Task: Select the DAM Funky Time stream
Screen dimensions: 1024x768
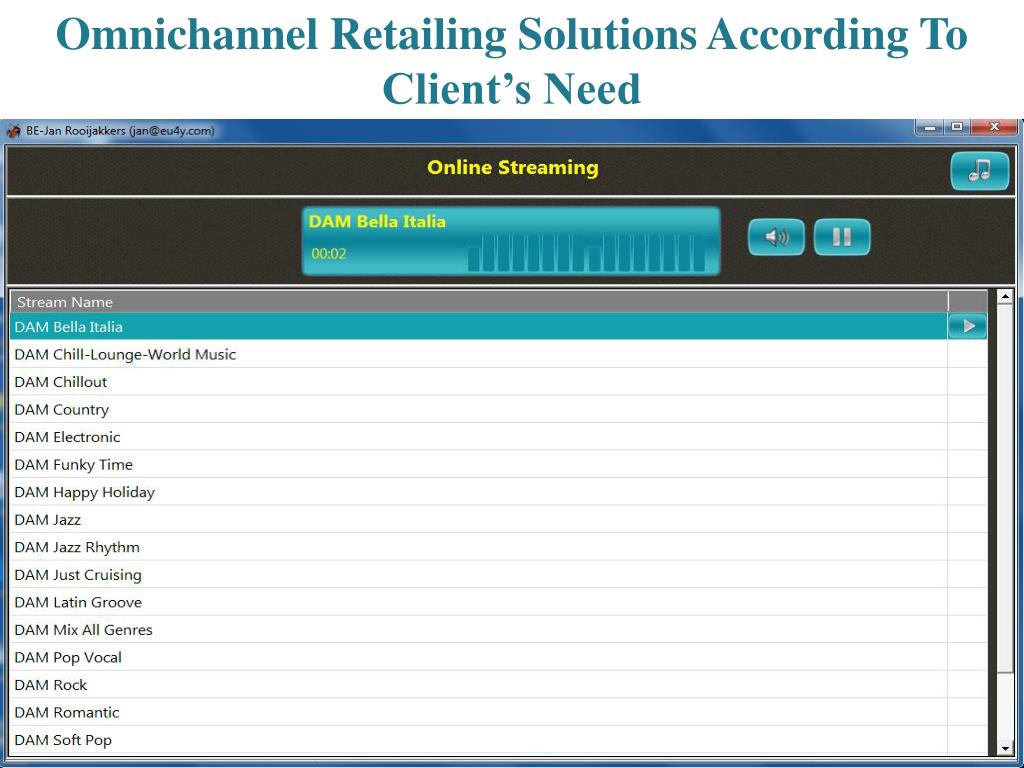Action: coord(479,464)
